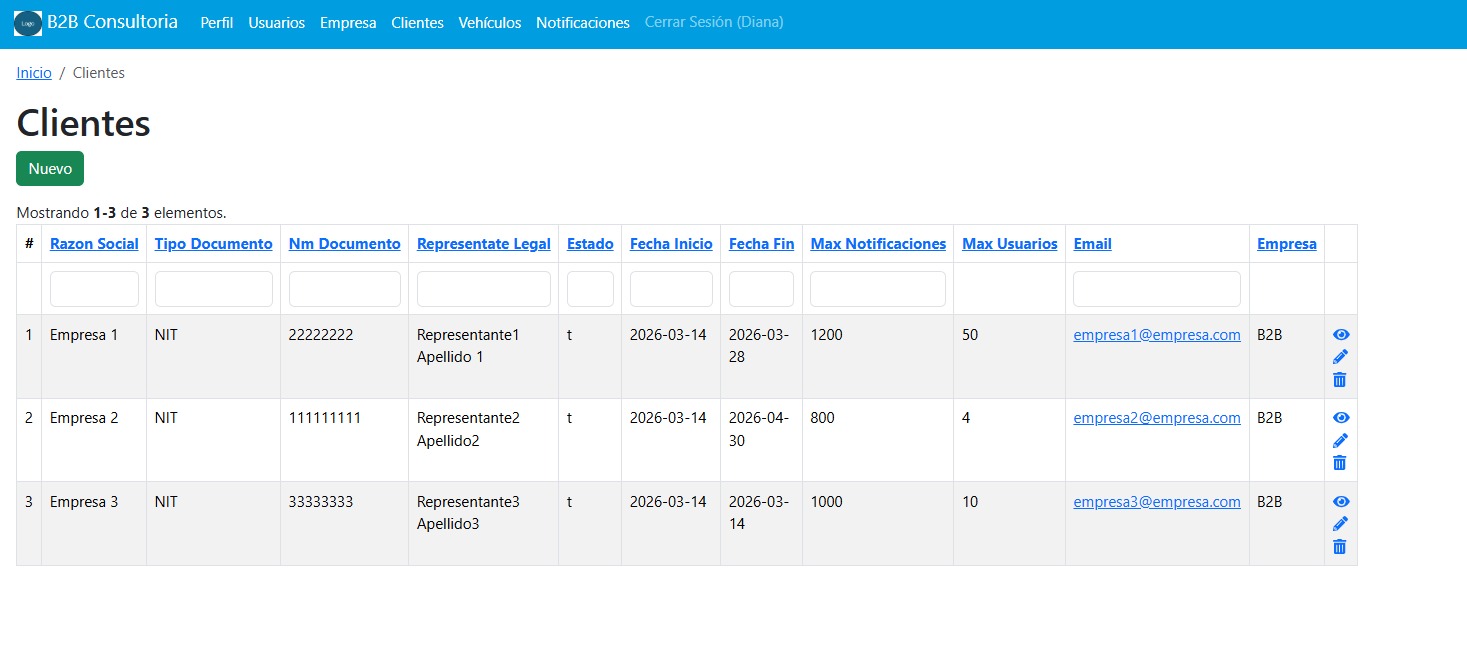Viewport: 1467px width, 672px height.
Task: Focus the Fecha Inicio filter field
Action: 671,289
